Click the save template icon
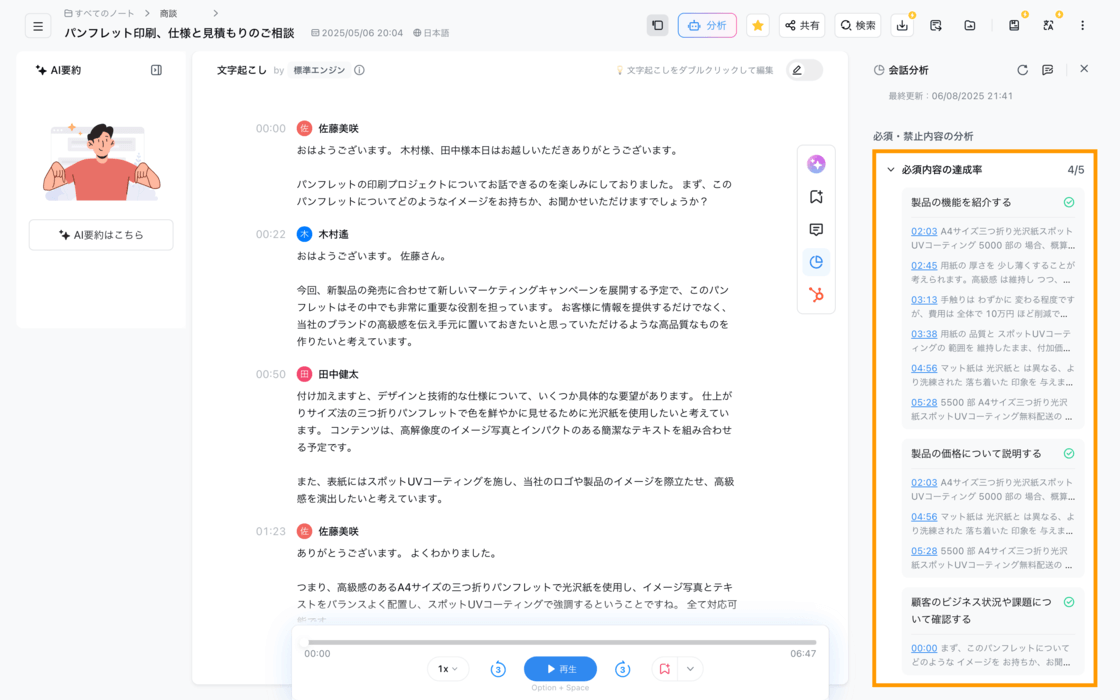The height and width of the screenshot is (700, 1120). 1014,26
